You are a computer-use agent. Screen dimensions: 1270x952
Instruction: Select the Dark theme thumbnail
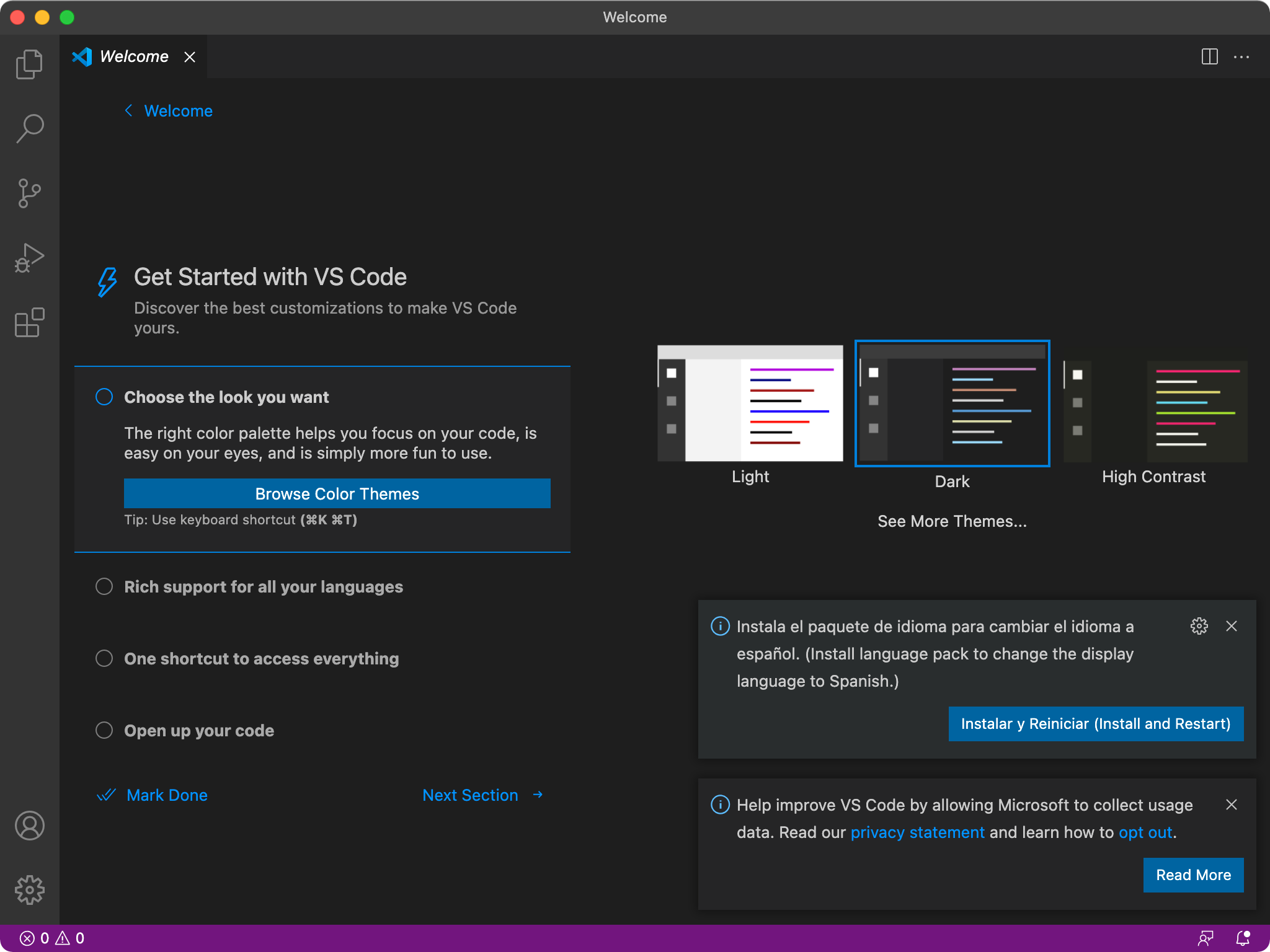(x=952, y=403)
